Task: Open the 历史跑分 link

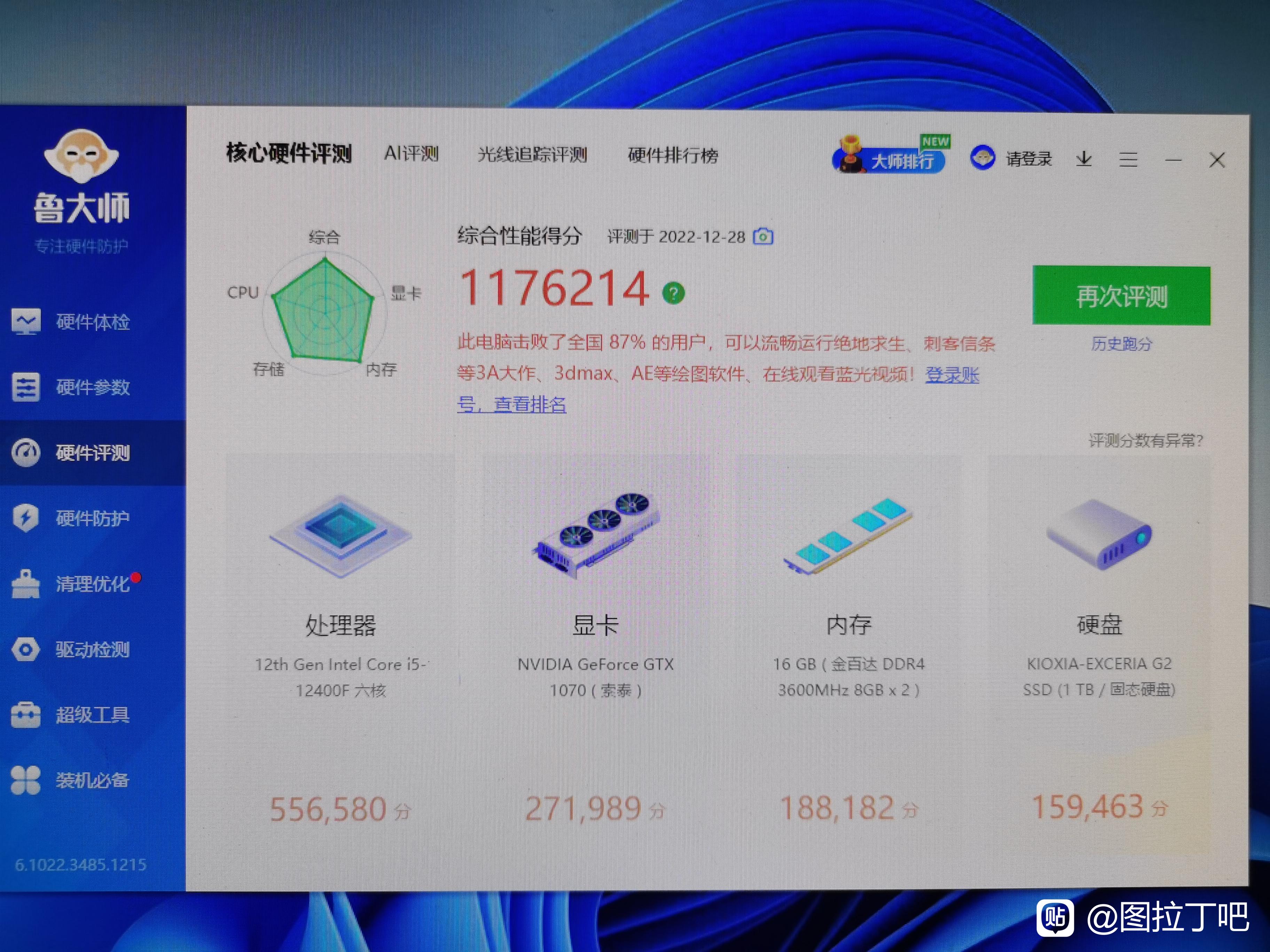Action: [1121, 344]
